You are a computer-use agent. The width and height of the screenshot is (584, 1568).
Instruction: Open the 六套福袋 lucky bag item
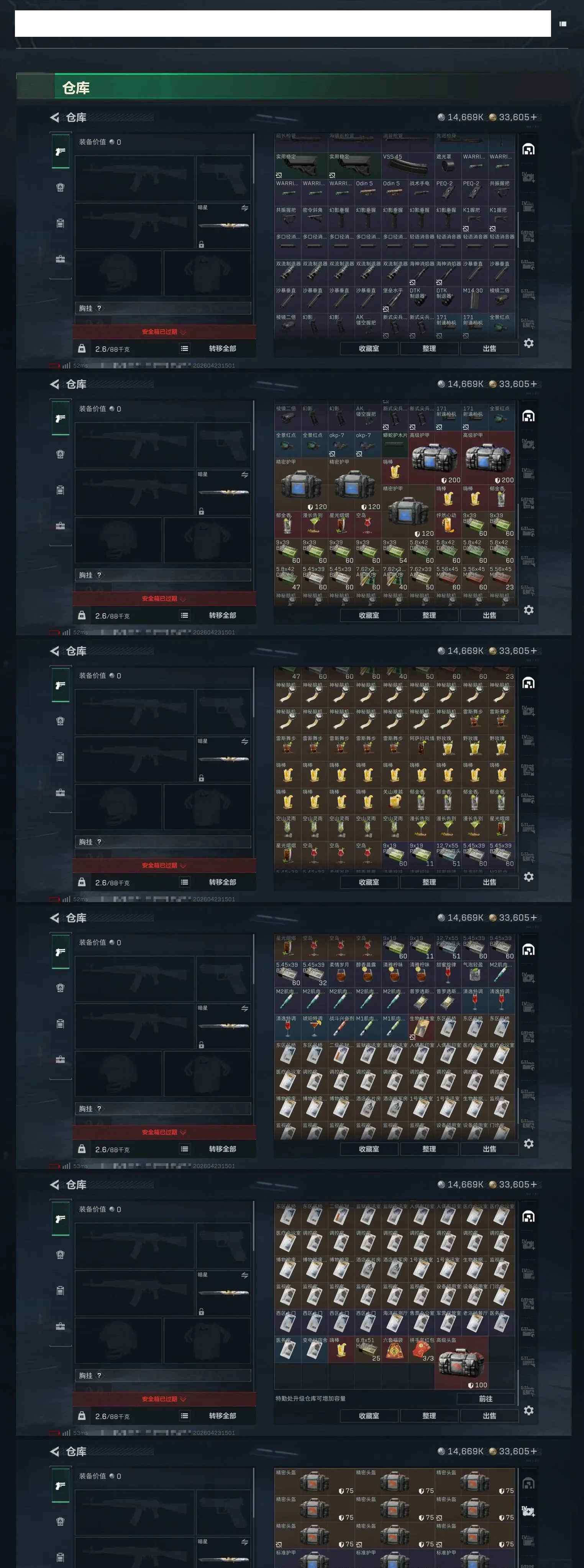[x=395, y=1349]
